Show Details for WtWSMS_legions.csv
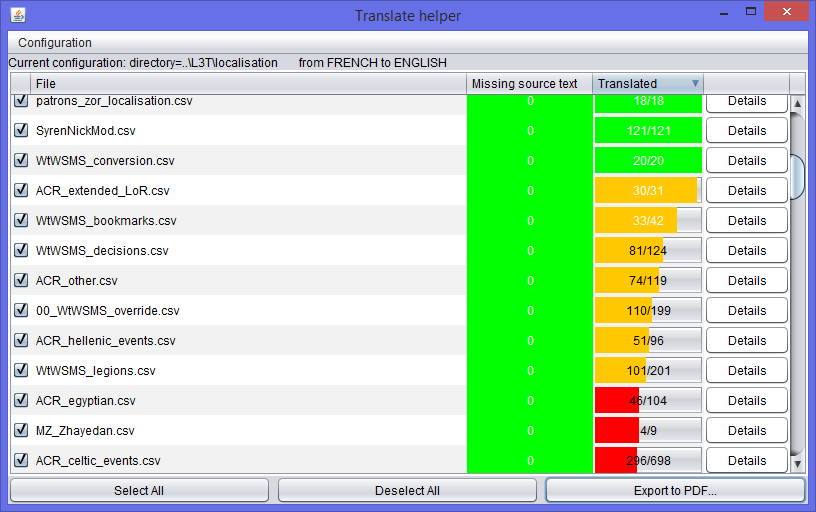This screenshot has width=816, height=512. click(747, 371)
